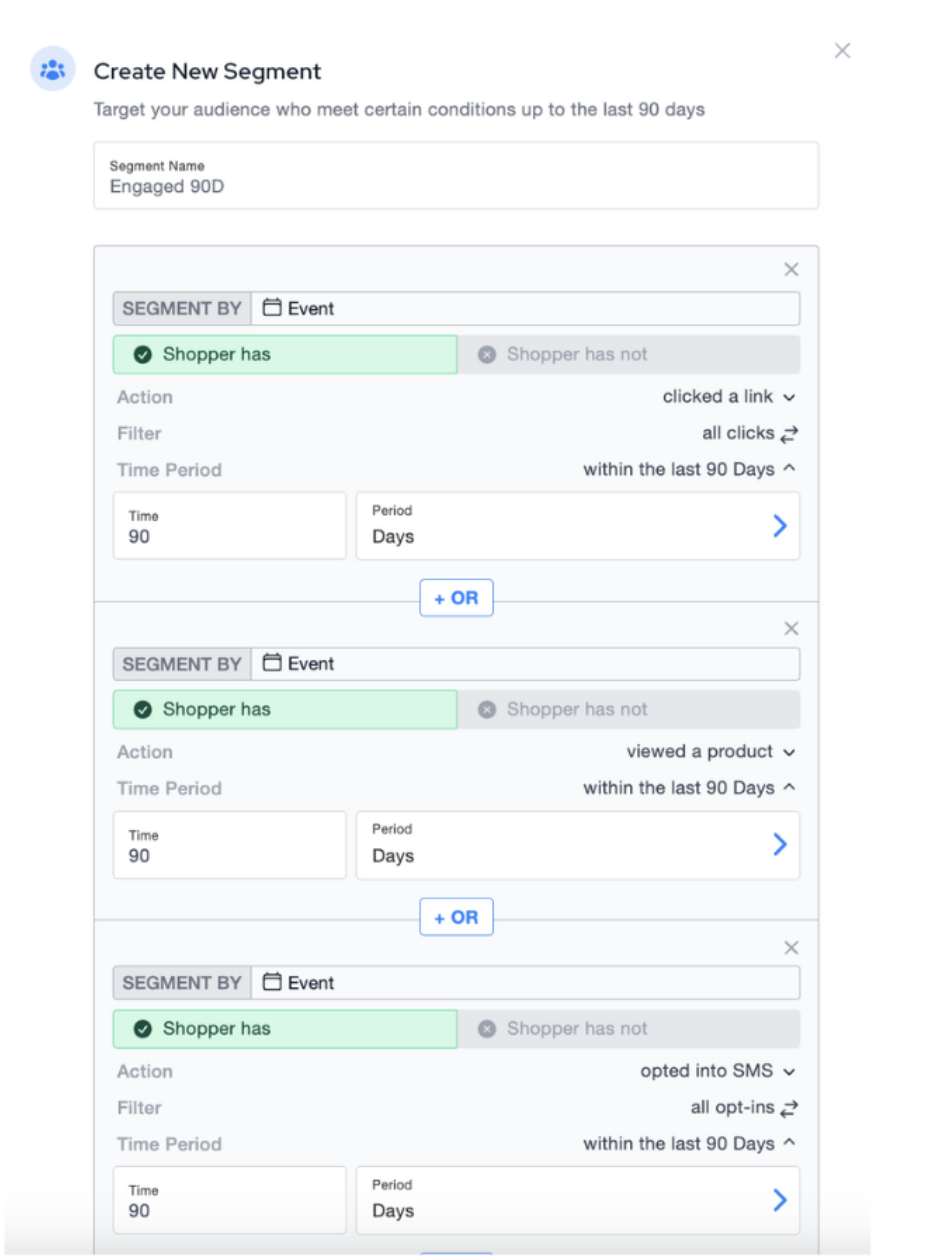Open Period arrow in clicked a link block

[x=780, y=526]
